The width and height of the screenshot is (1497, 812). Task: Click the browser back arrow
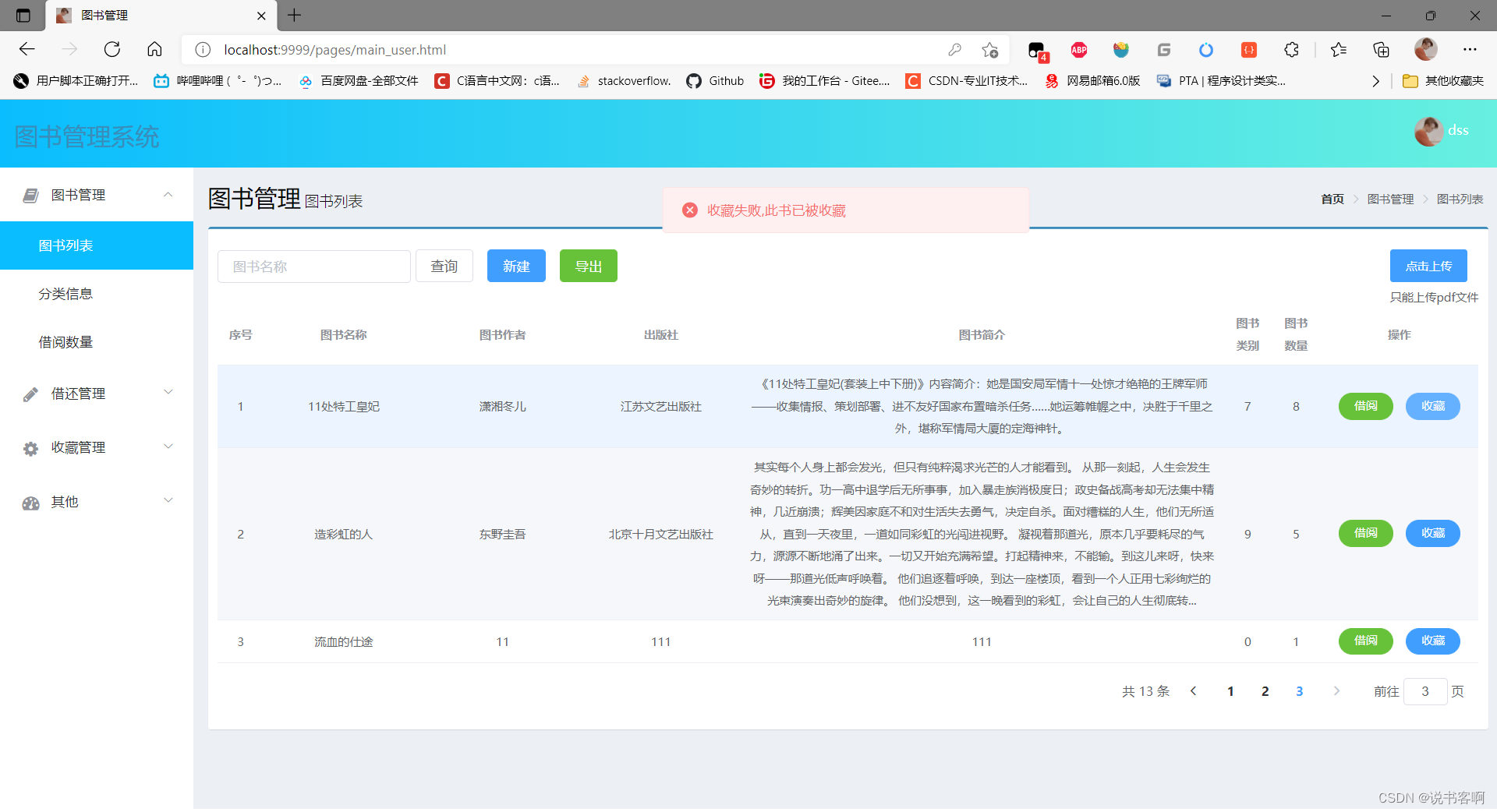27,50
